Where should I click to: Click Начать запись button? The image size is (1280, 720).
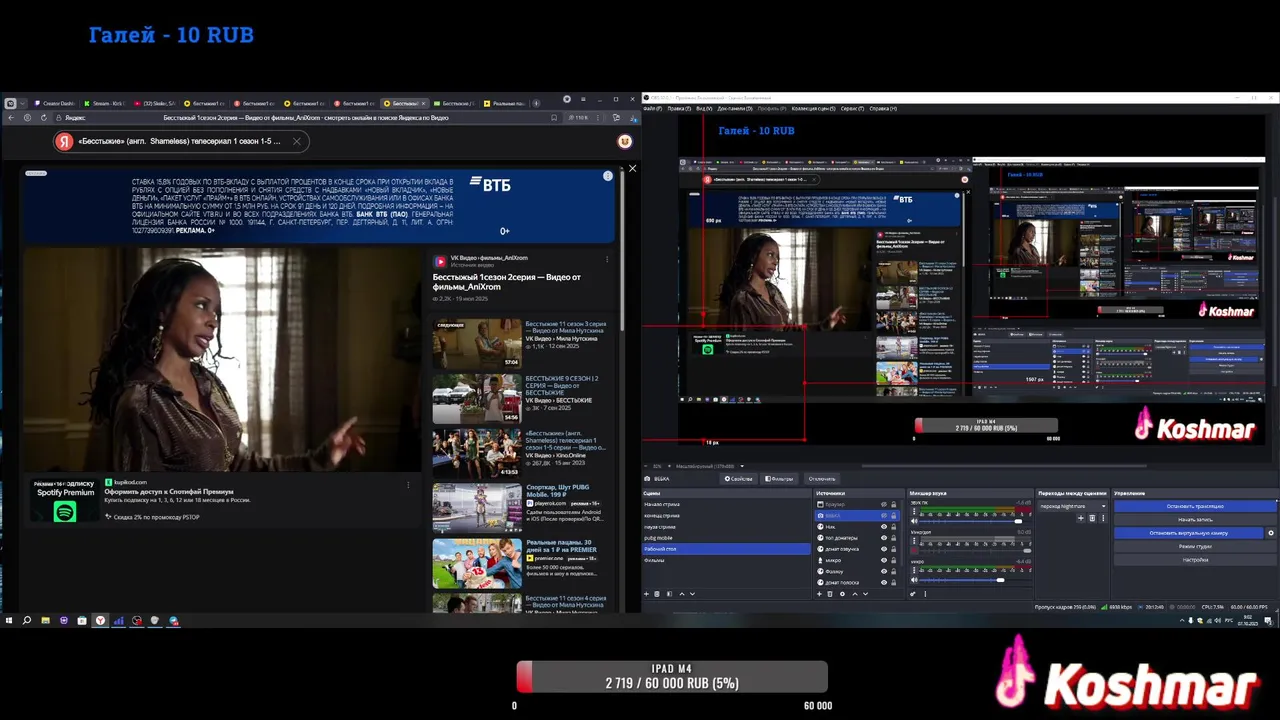coord(1195,520)
